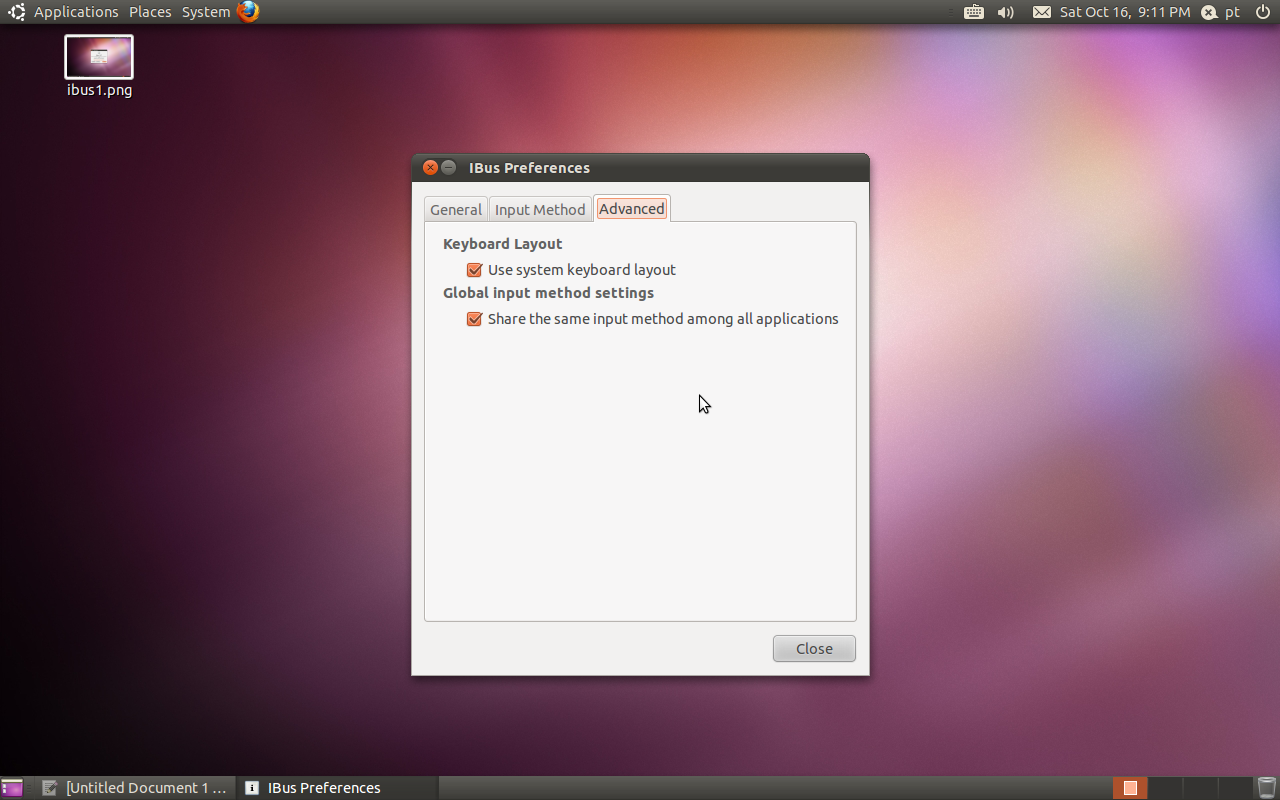Image resolution: width=1280 pixels, height=800 pixels.
Task: Click the Show Desktop icon in bottom panel
Action: tap(12, 788)
